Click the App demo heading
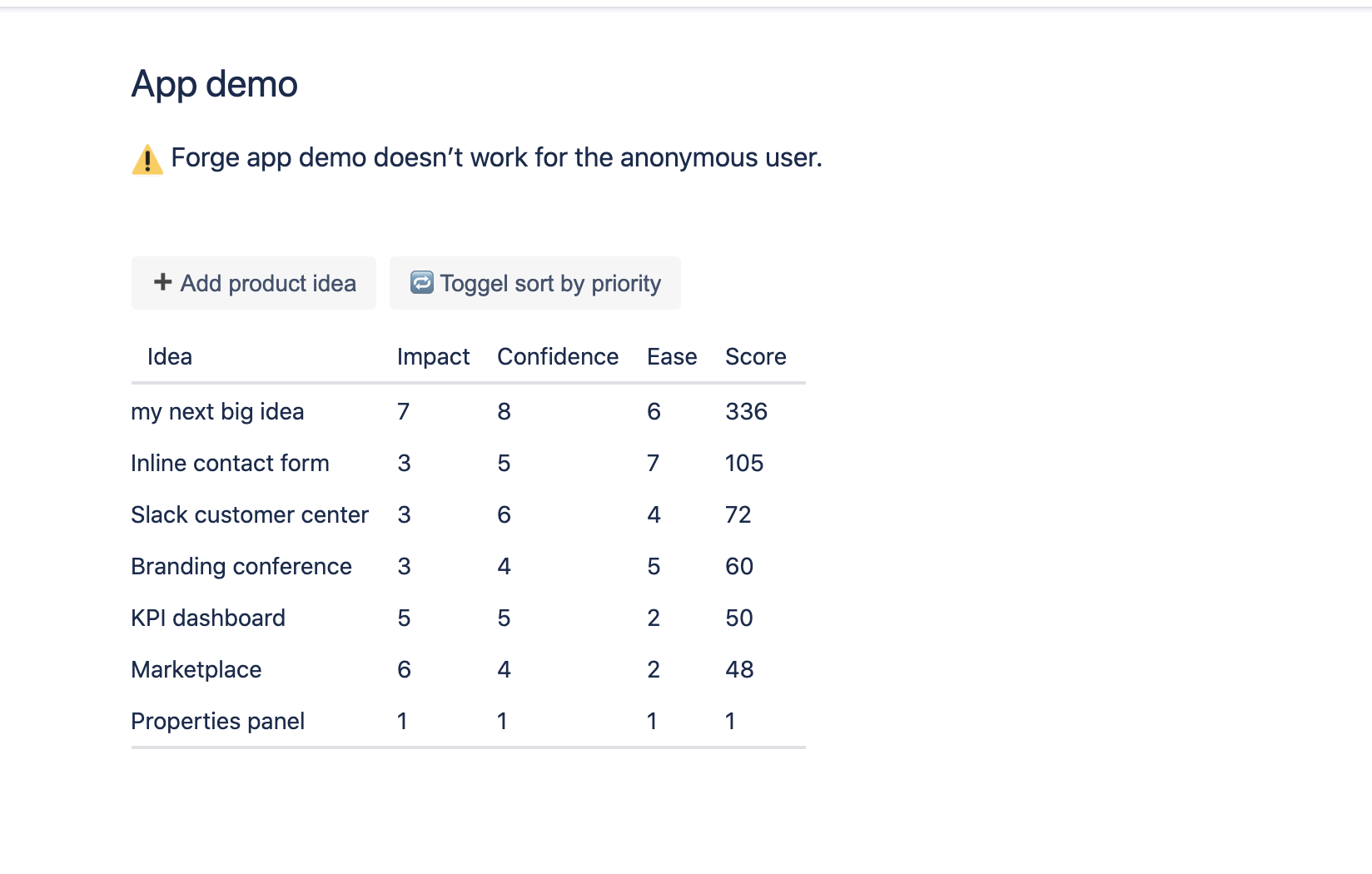The height and width of the screenshot is (874, 1372). 214,84
